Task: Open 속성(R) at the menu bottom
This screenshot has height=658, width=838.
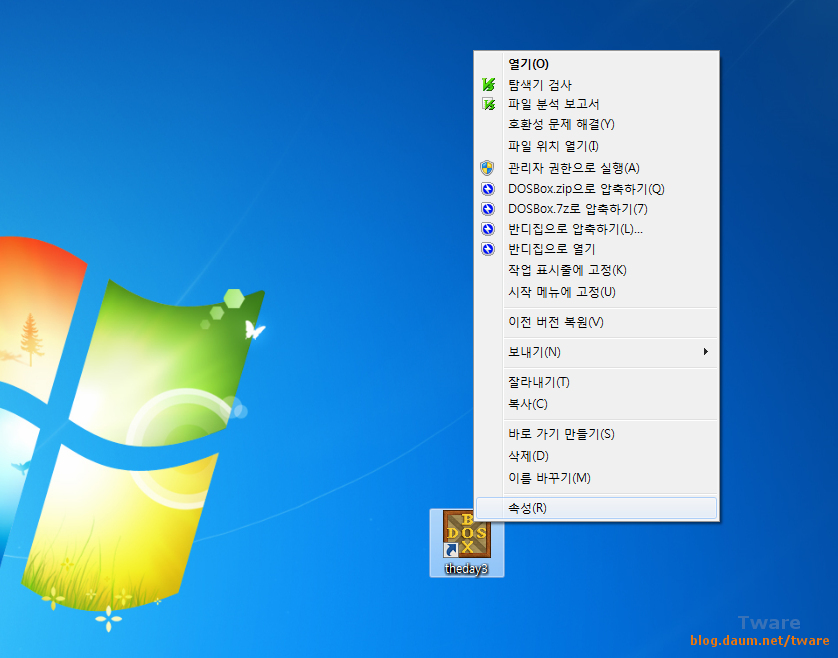Action: 596,508
